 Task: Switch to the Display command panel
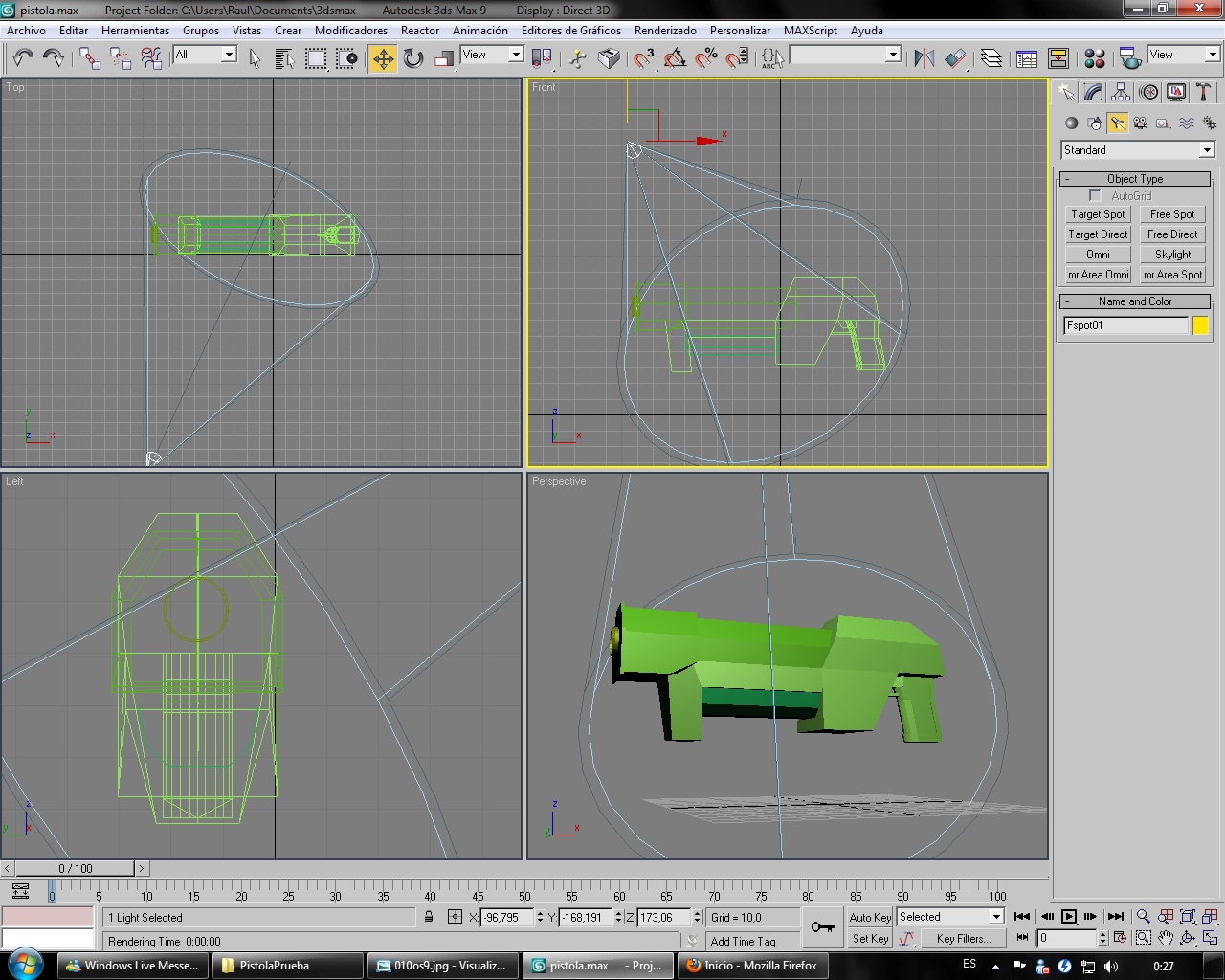(1176, 92)
